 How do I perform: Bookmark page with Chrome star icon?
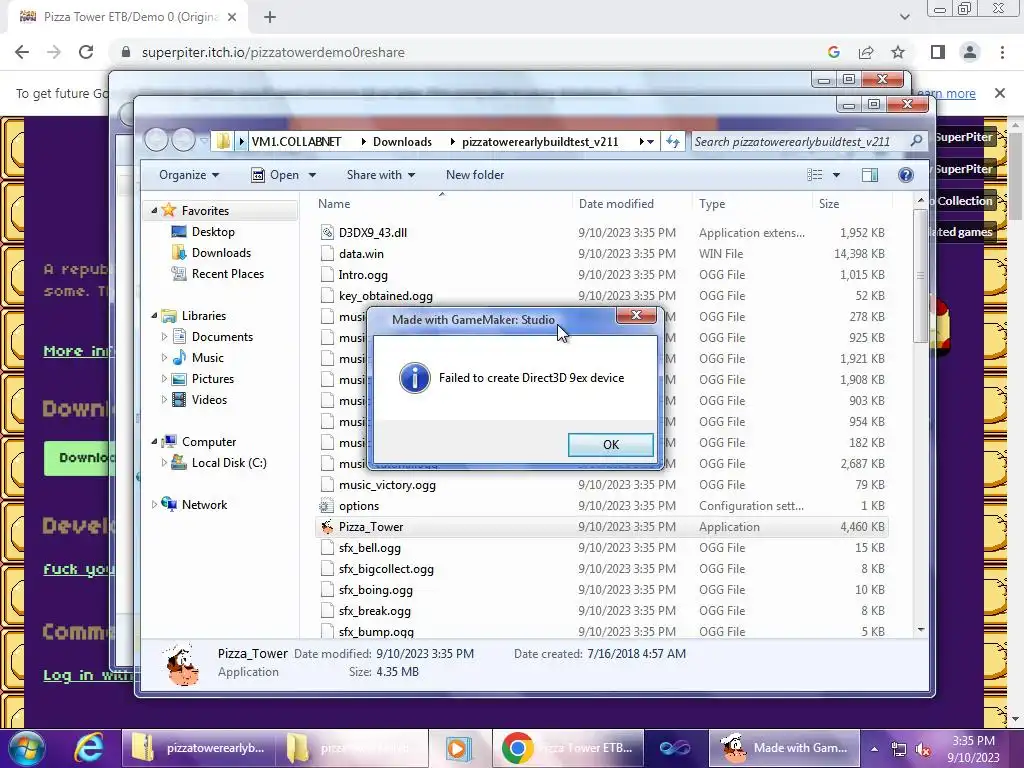(x=898, y=52)
